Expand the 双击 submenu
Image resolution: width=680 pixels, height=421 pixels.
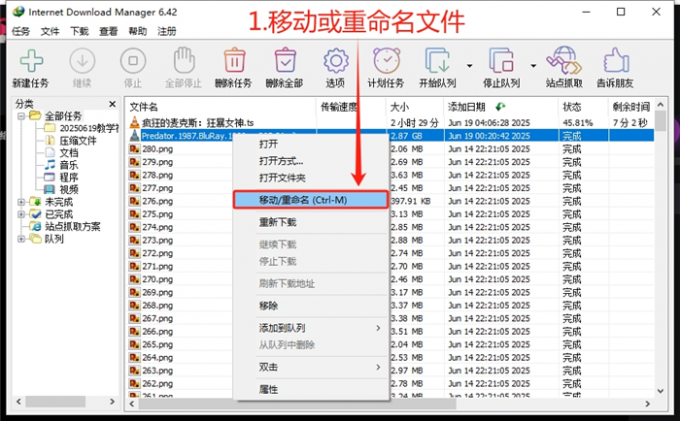click(378, 367)
